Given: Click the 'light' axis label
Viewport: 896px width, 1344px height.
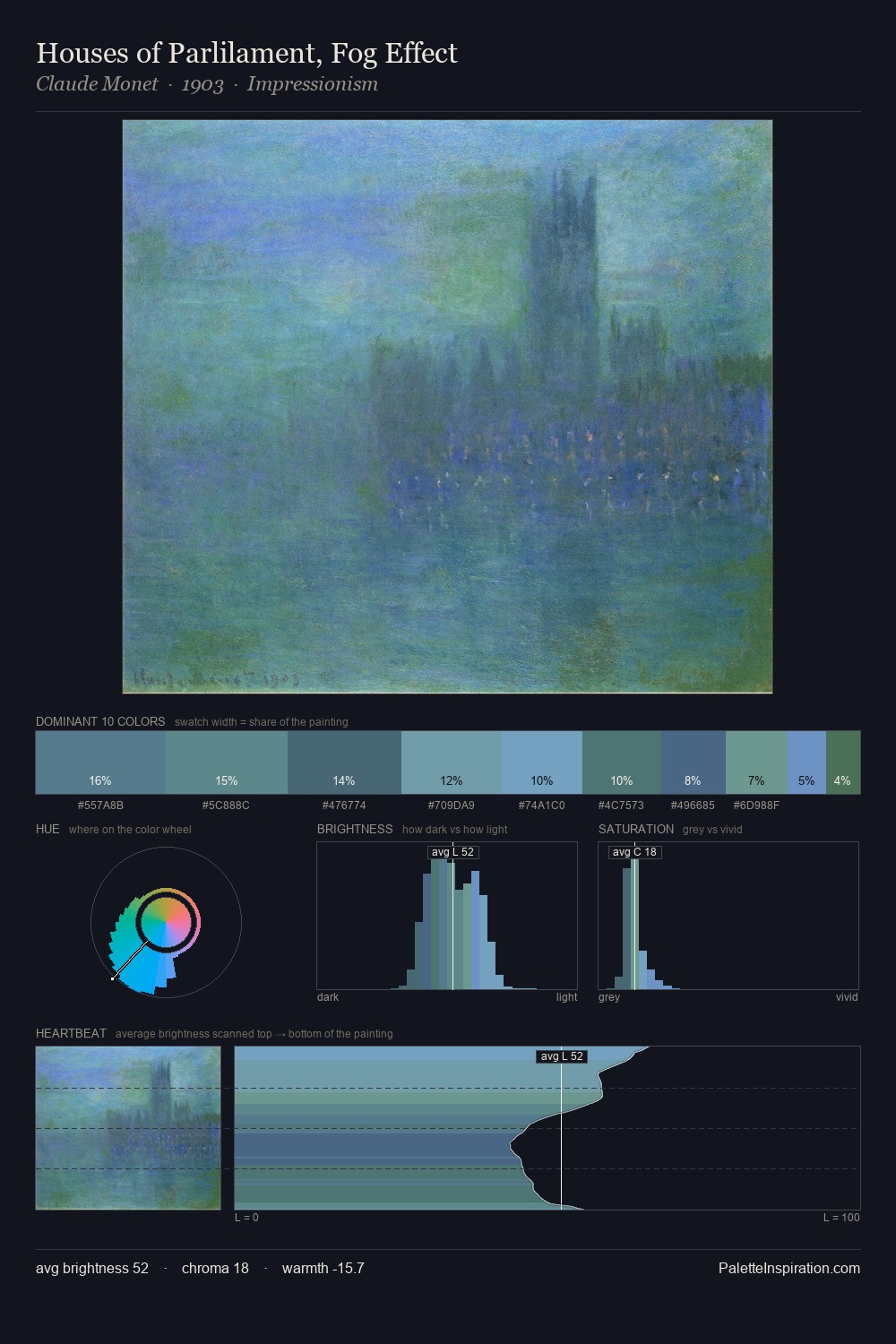Looking at the screenshot, I should tap(566, 997).
